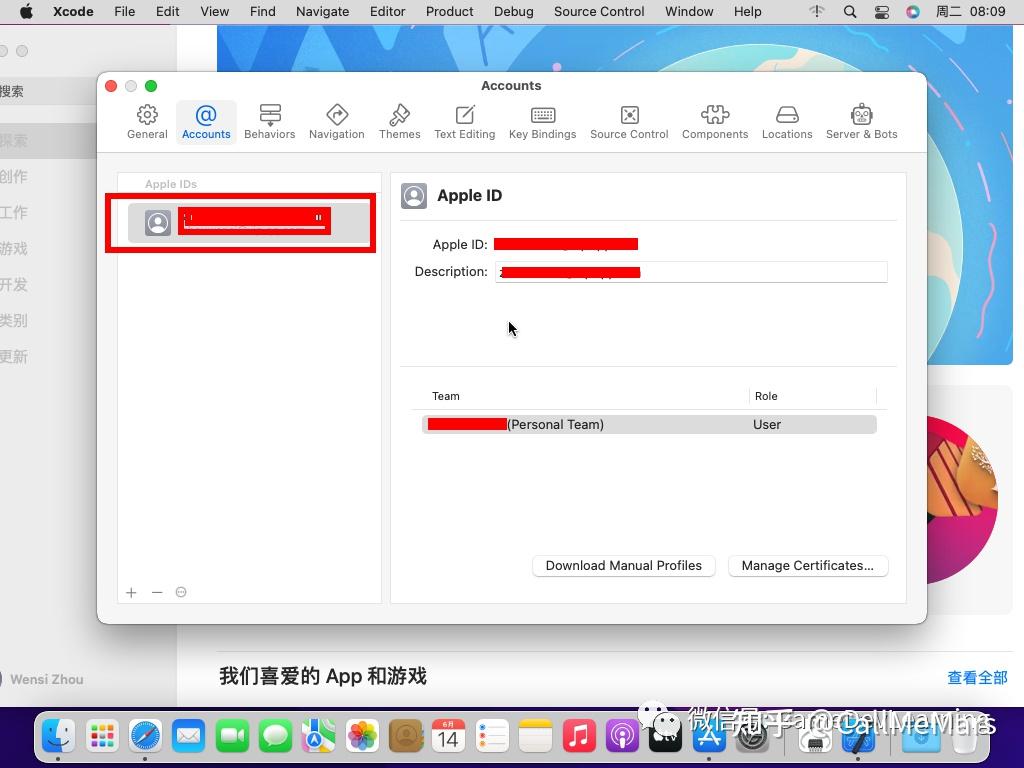This screenshot has height=768, width=1024.
Task: Open FaceTime from the Dock
Action: point(232,736)
